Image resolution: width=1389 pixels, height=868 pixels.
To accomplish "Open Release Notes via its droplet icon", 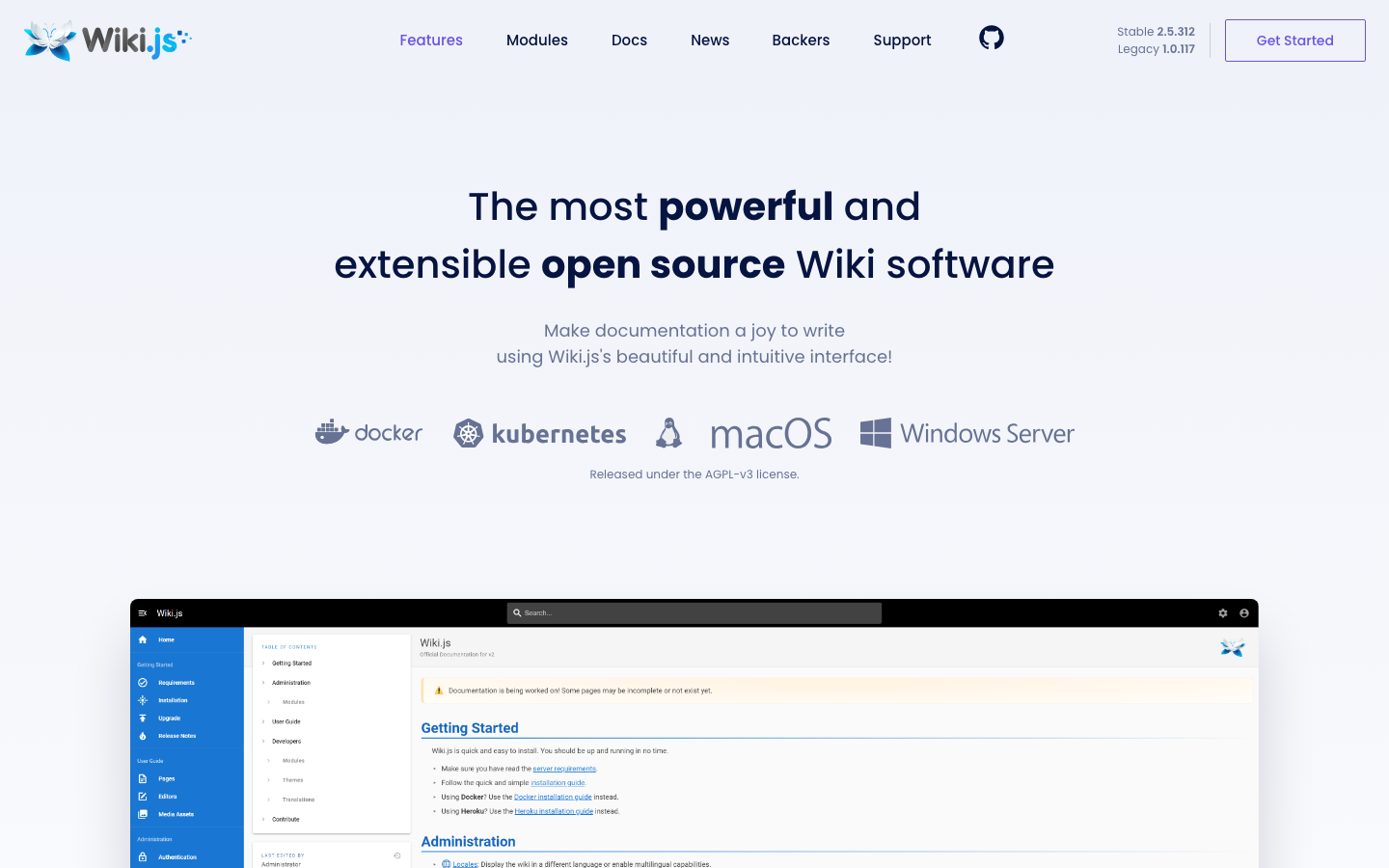I will coord(143,736).
